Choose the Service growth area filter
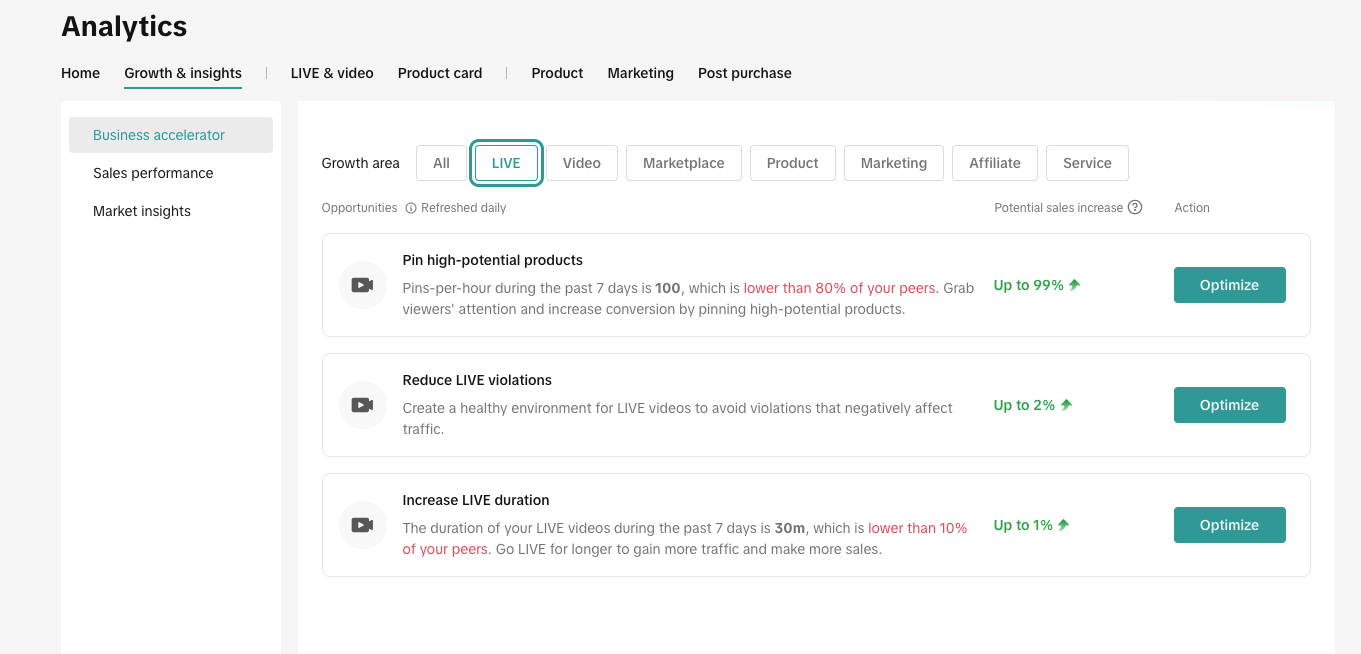 [1087, 163]
